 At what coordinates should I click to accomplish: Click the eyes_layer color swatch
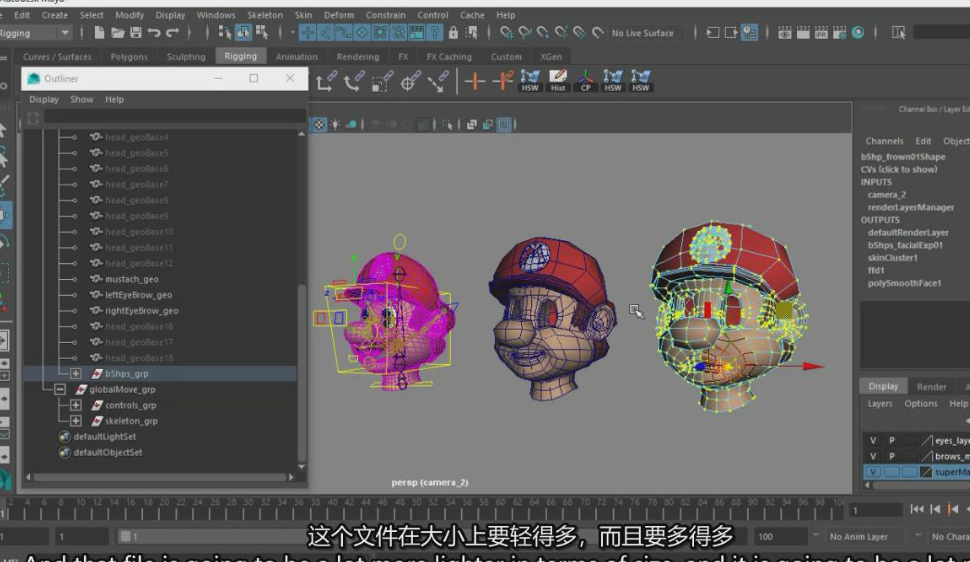click(x=926, y=441)
